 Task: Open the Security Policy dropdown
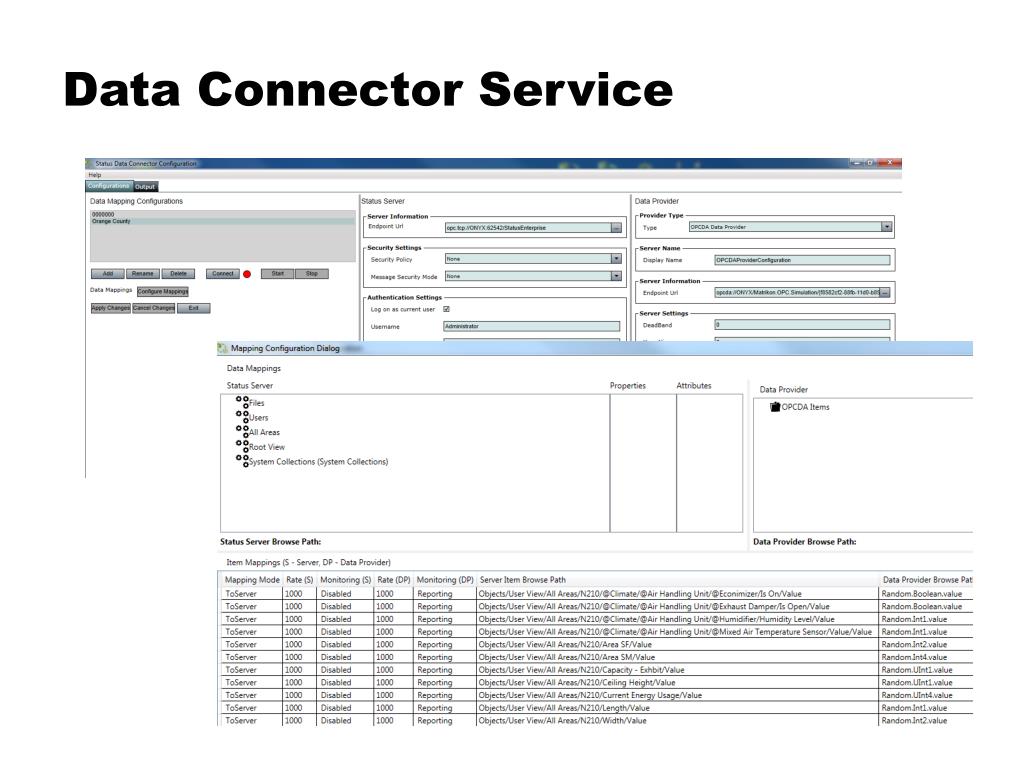point(616,259)
